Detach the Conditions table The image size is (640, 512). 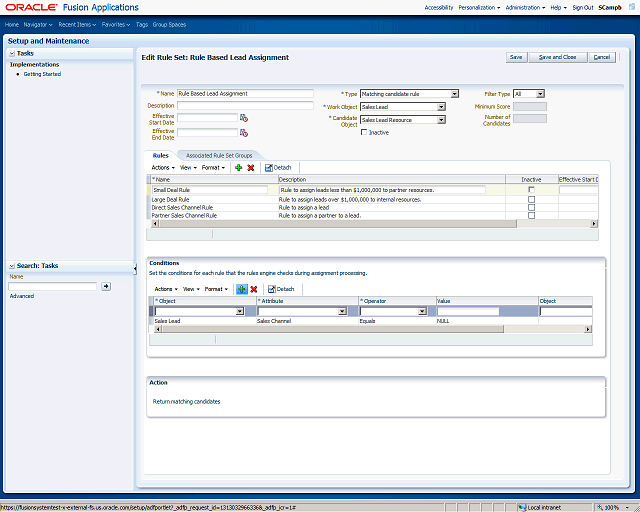[281, 289]
